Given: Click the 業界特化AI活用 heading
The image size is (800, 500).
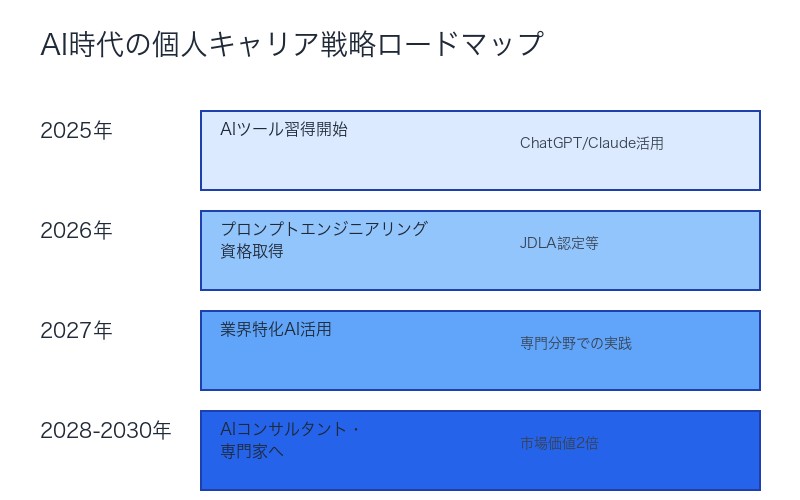Looking at the screenshot, I should 276,329.
